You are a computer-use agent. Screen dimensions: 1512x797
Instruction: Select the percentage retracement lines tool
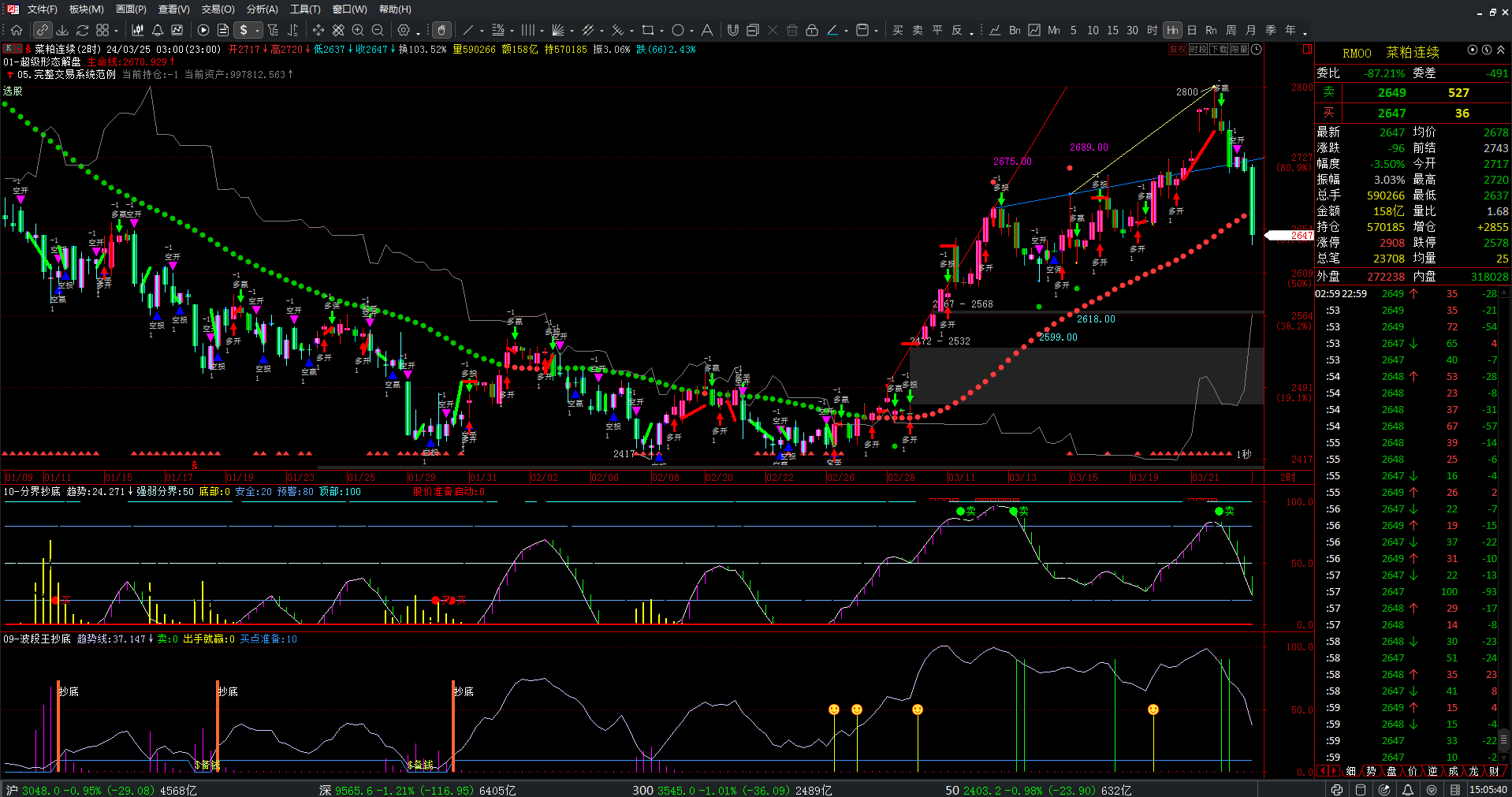tap(498, 30)
